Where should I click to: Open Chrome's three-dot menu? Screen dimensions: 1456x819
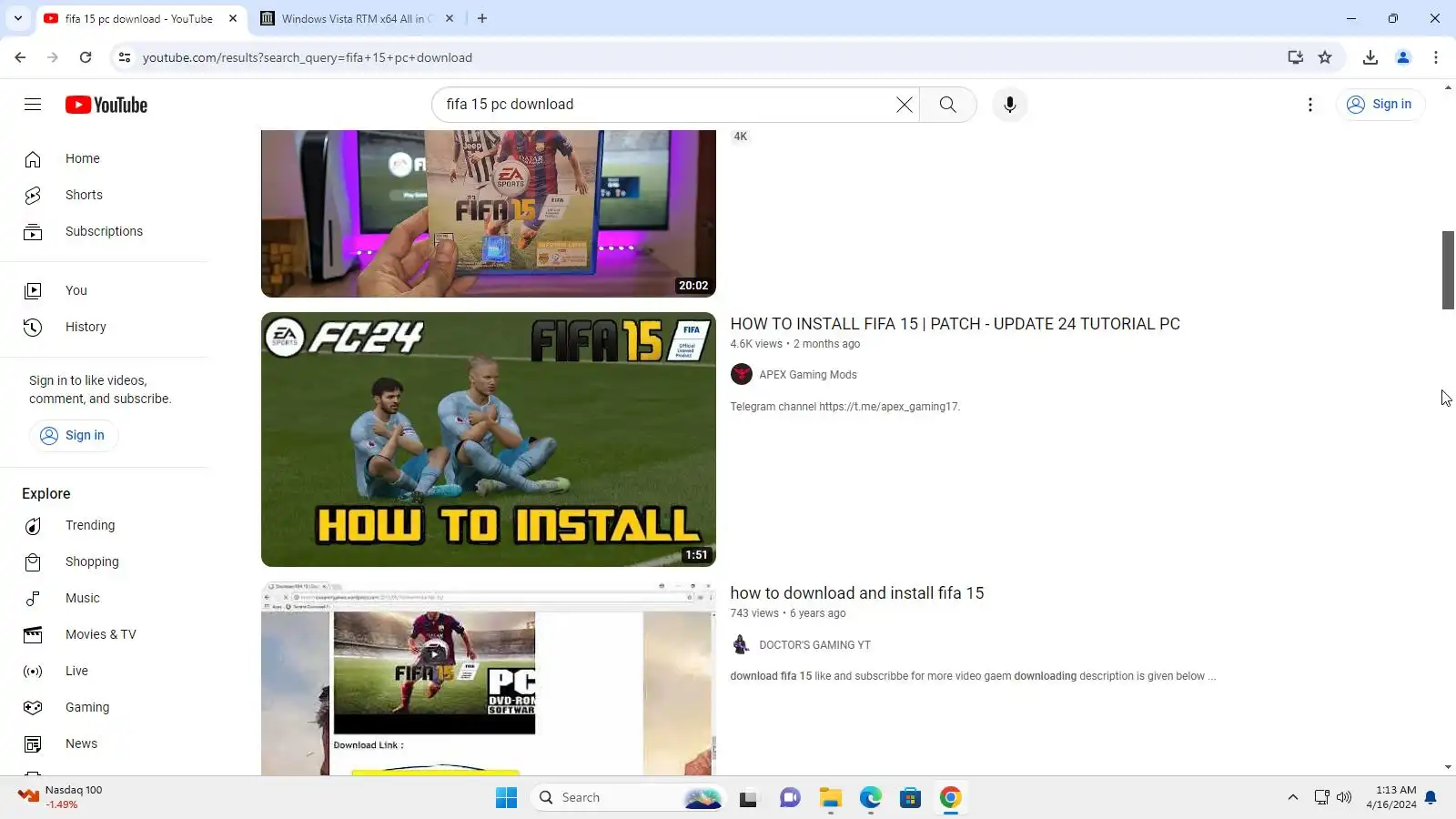point(1436,57)
